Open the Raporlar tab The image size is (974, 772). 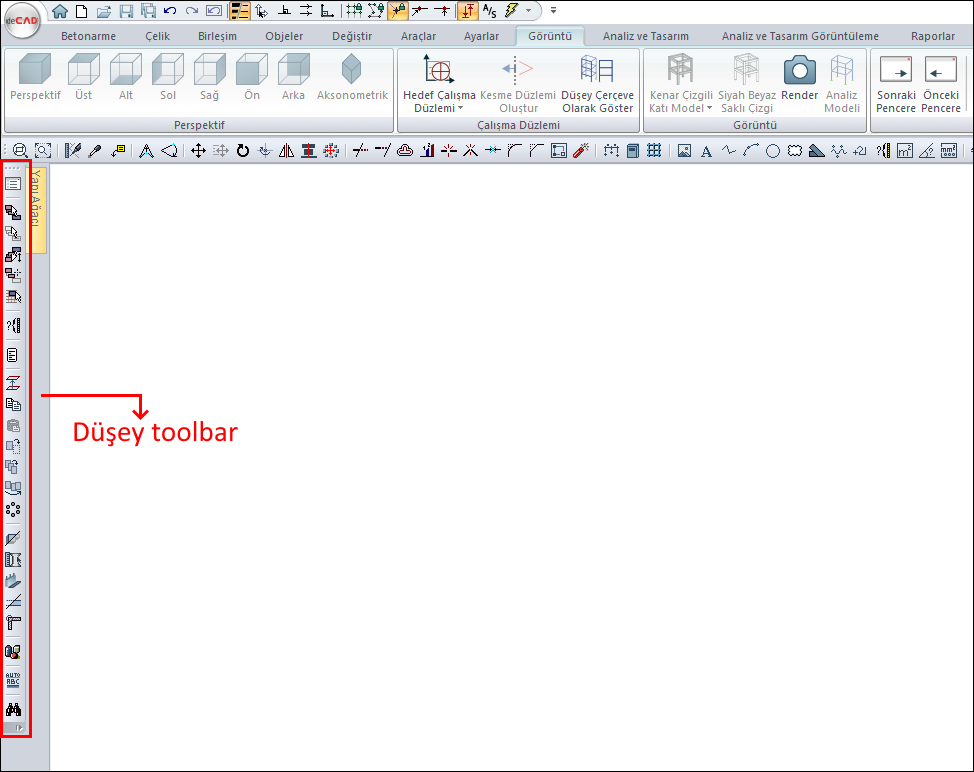[932, 36]
